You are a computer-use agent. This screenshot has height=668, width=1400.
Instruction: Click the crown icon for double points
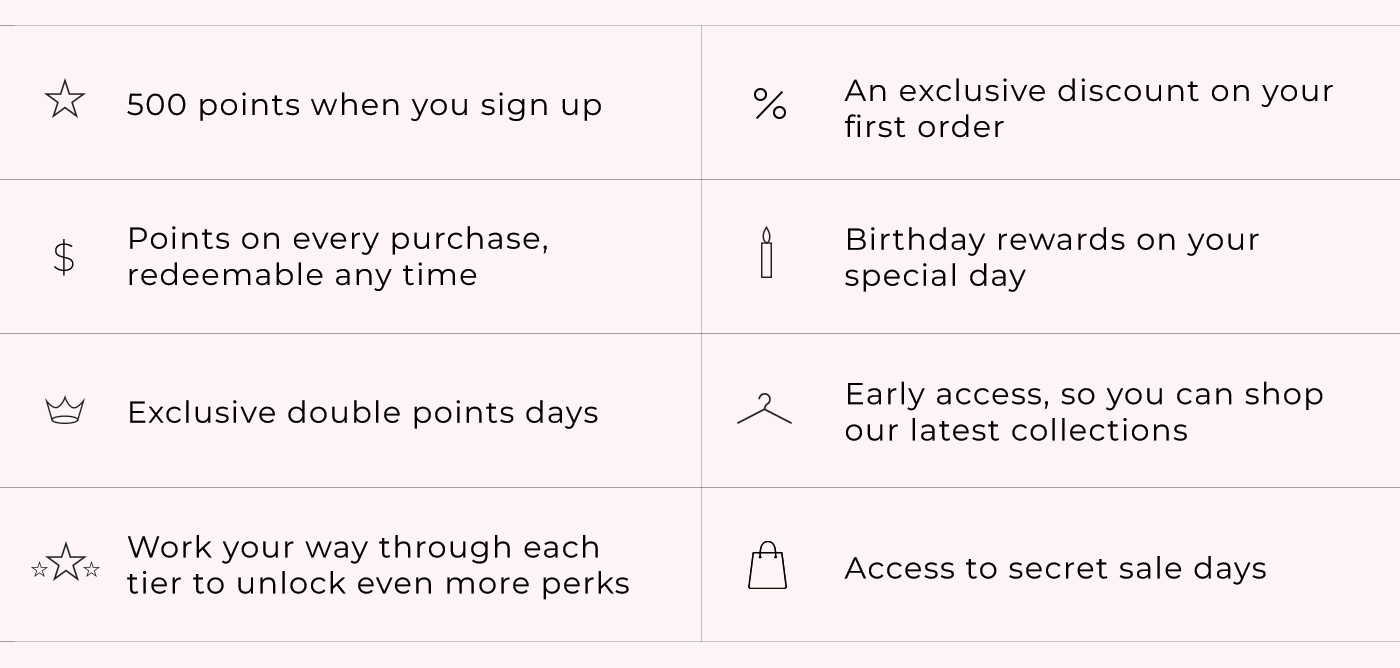(x=65, y=410)
